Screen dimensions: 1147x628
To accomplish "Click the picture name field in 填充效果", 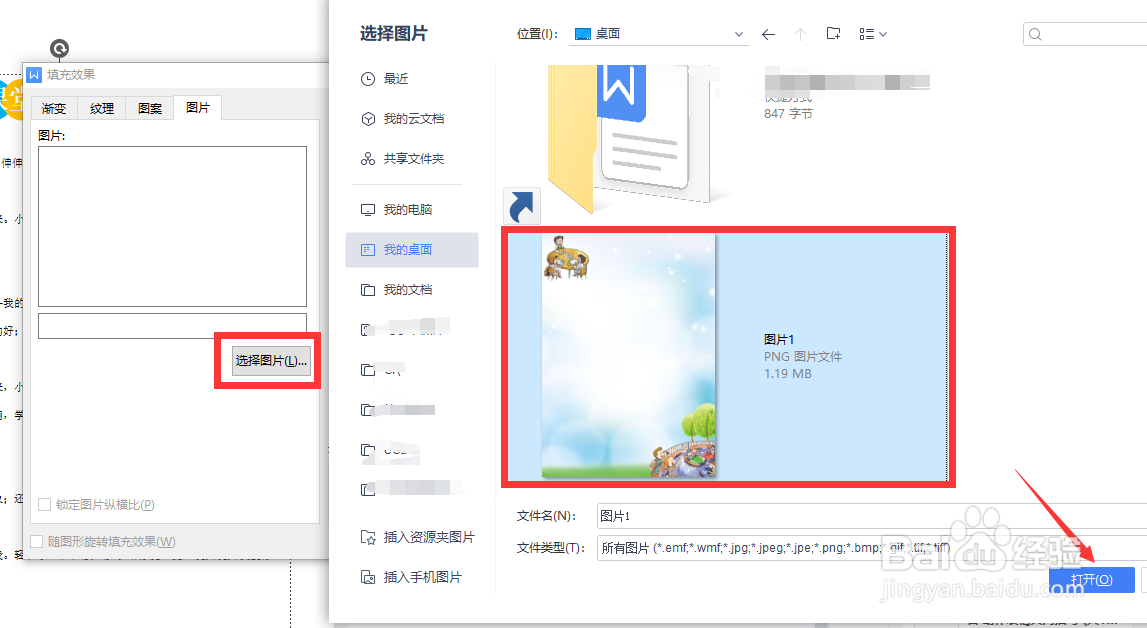I will pos(172,326).
